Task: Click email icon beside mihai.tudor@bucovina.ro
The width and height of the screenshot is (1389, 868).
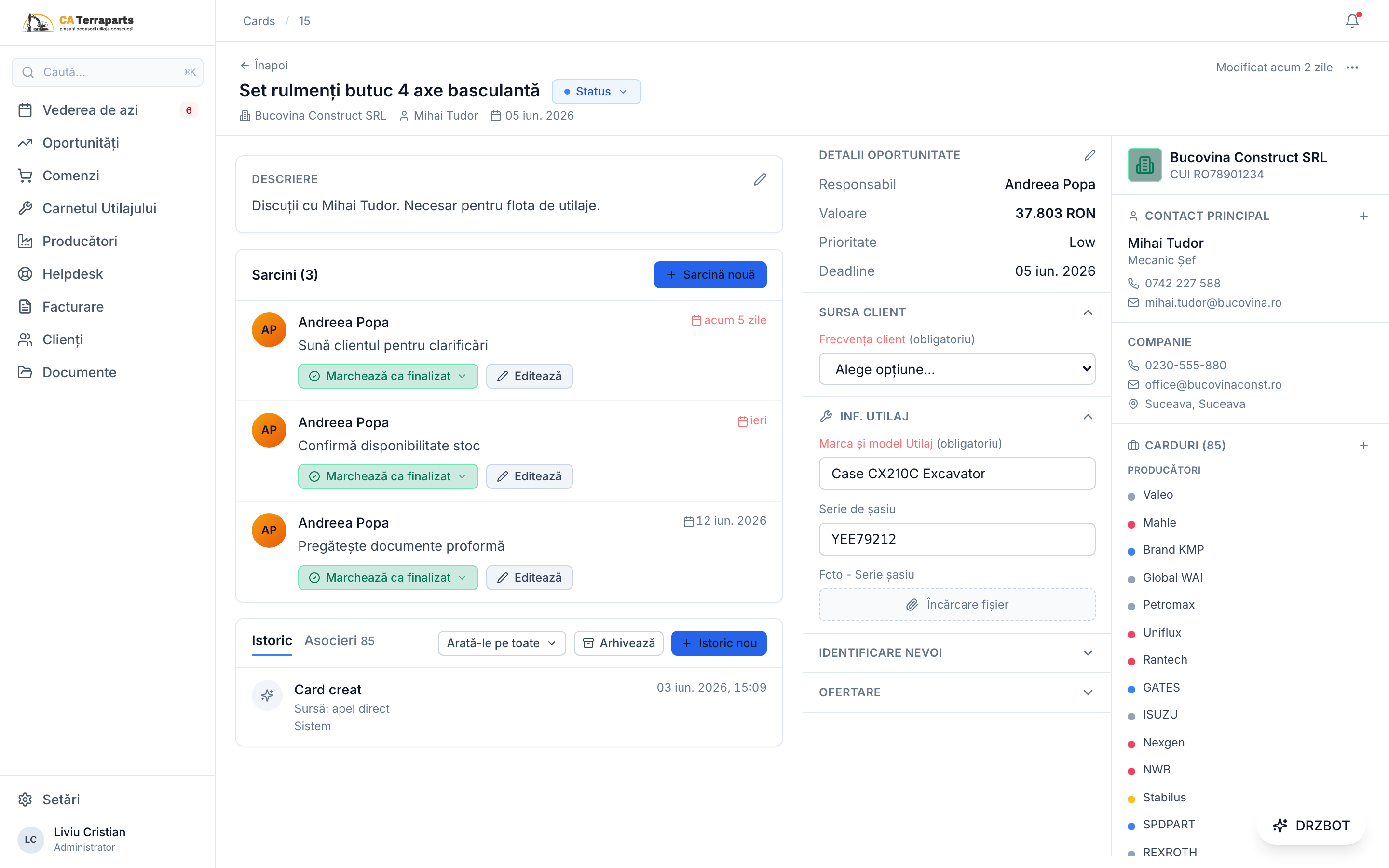Action: coord(1133,302)
